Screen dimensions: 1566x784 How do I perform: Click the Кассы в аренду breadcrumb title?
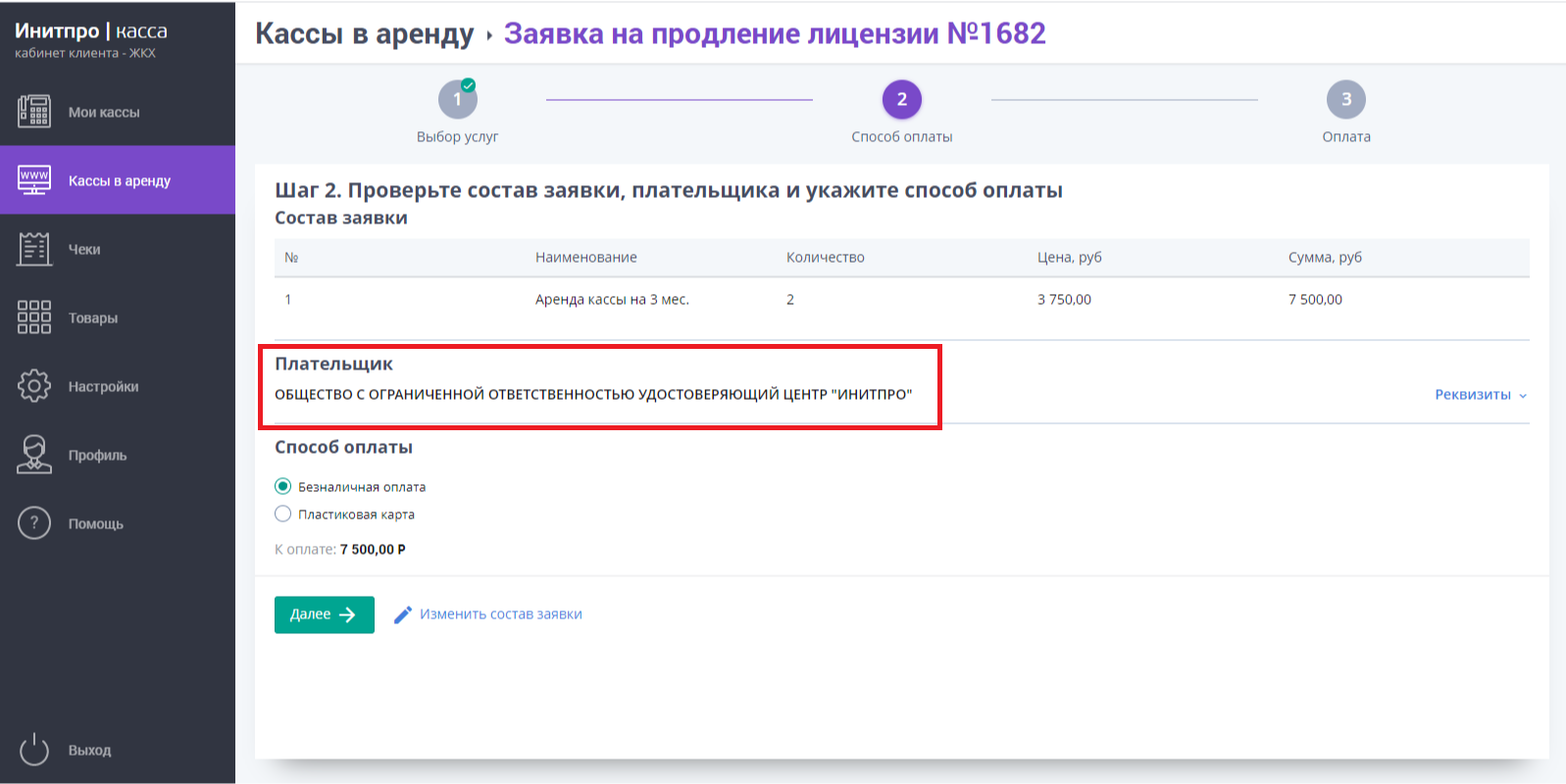[365, 33]
